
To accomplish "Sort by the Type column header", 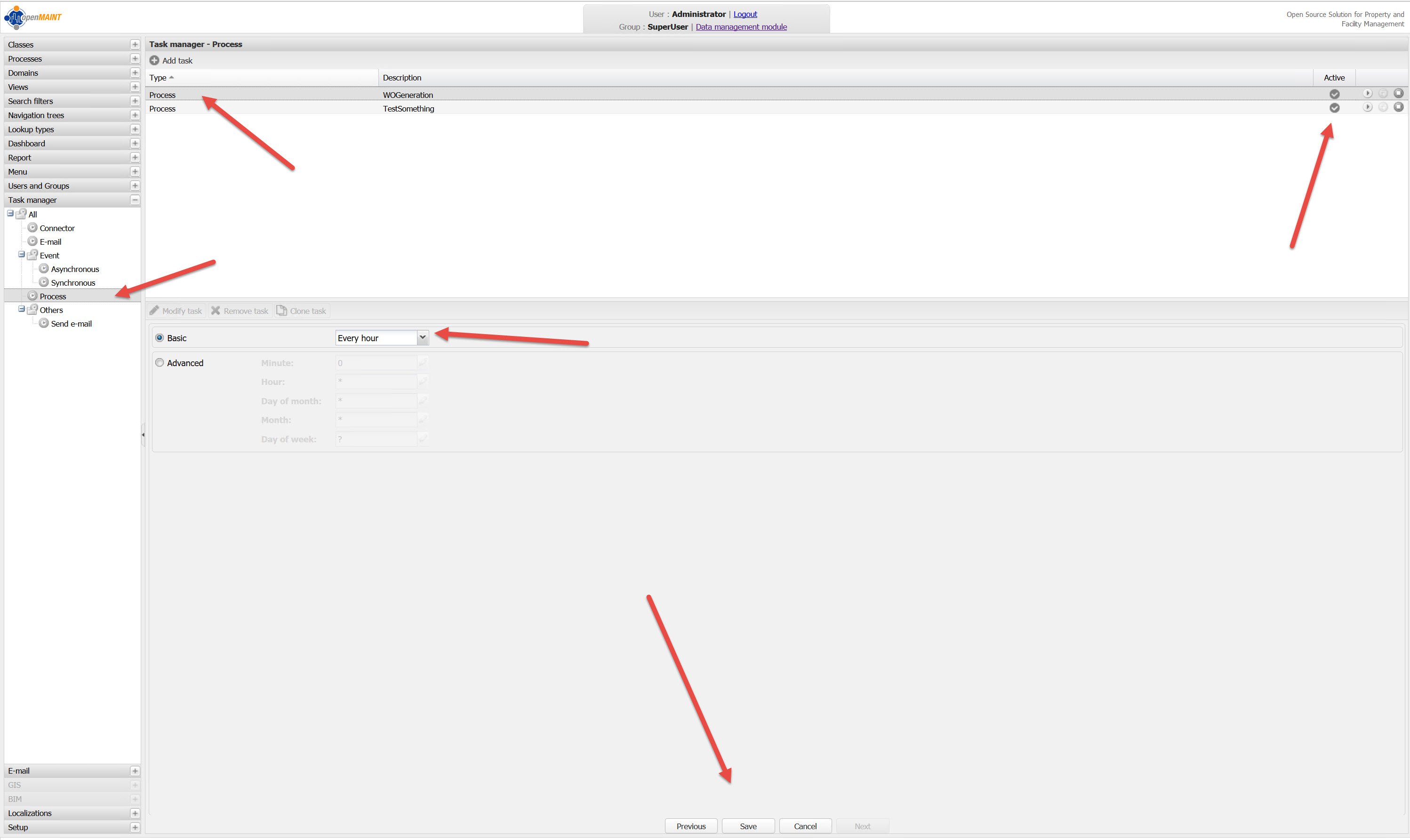I will point(158,78).
